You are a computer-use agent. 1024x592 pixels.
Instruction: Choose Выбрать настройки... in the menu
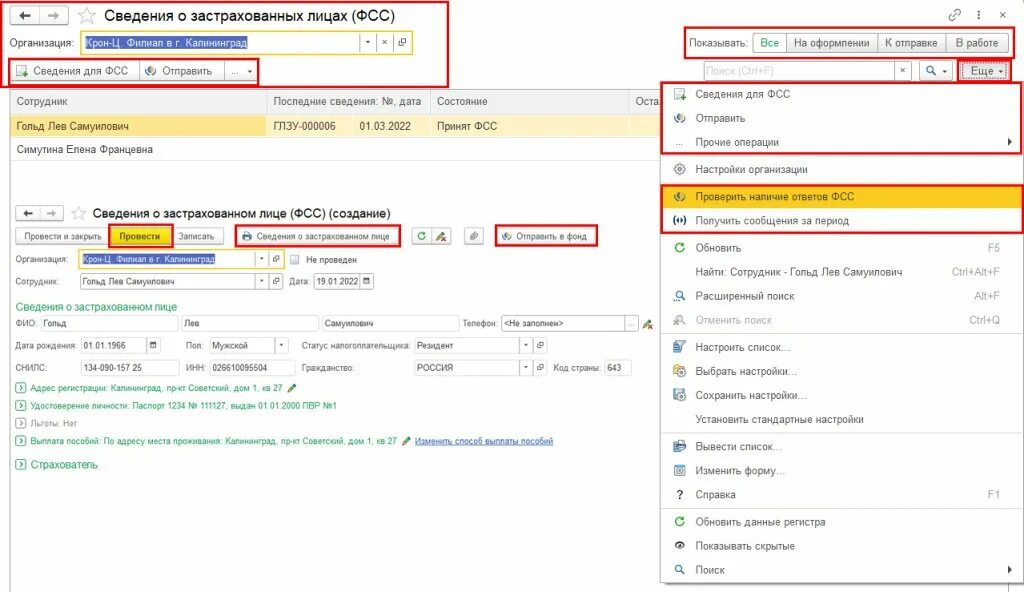pyautogui.click(x=841, y=371)
